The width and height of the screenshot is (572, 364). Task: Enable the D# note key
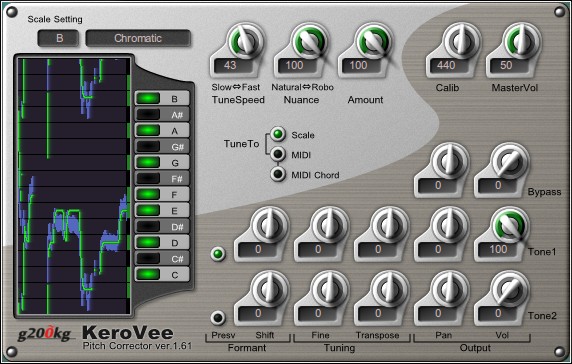click(x=162, y=226)
